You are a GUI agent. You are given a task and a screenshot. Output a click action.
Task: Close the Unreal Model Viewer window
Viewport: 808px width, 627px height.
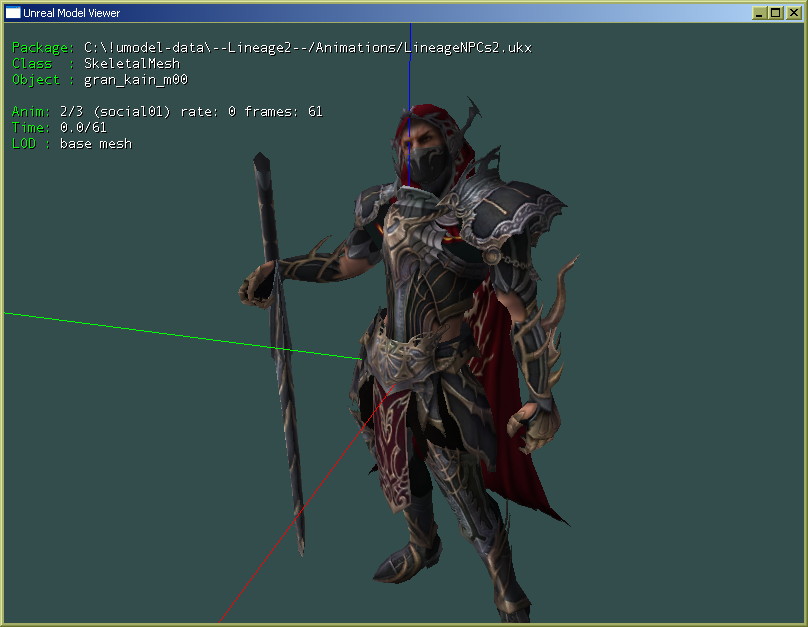point(793,13)
